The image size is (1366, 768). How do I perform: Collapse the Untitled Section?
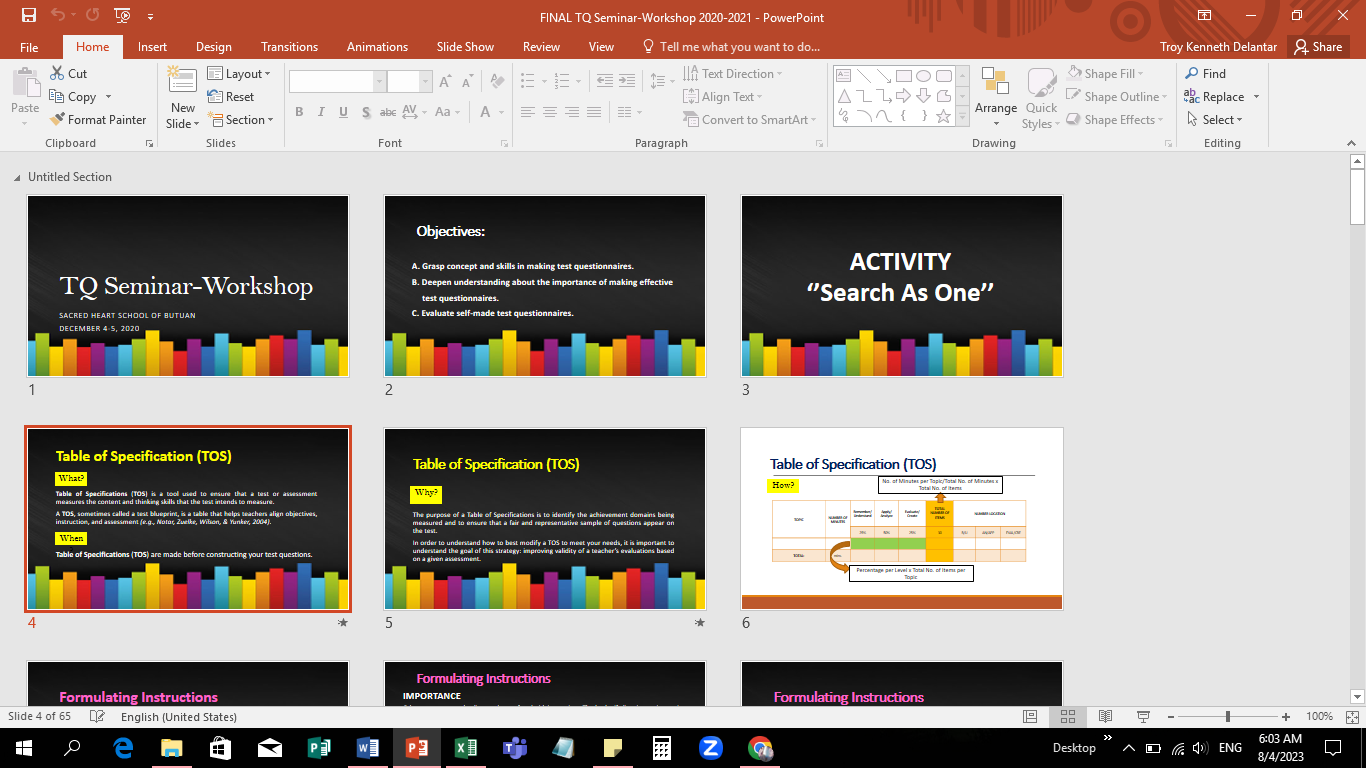[17, 177]
